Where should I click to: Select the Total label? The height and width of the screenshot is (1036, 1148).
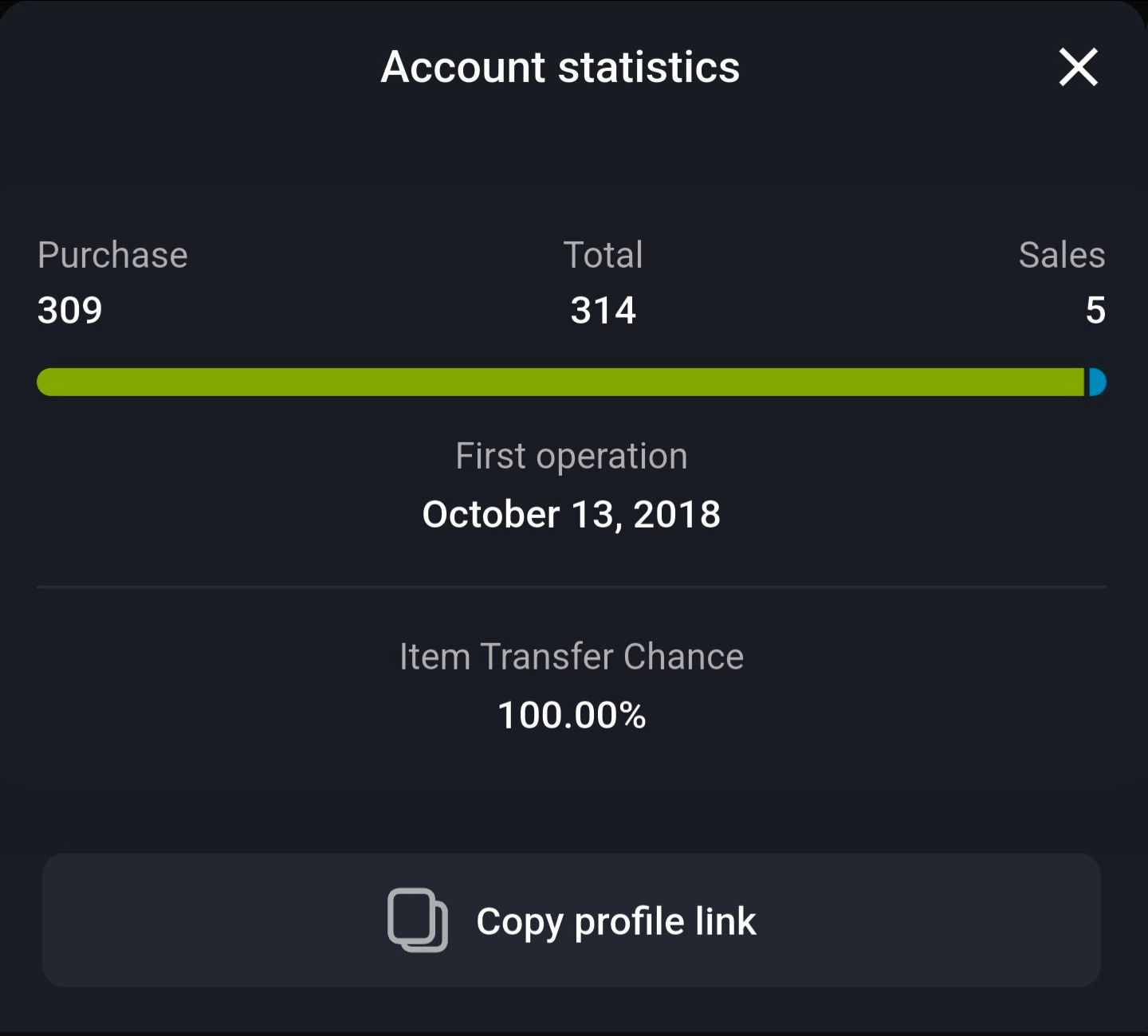[603, 256]
